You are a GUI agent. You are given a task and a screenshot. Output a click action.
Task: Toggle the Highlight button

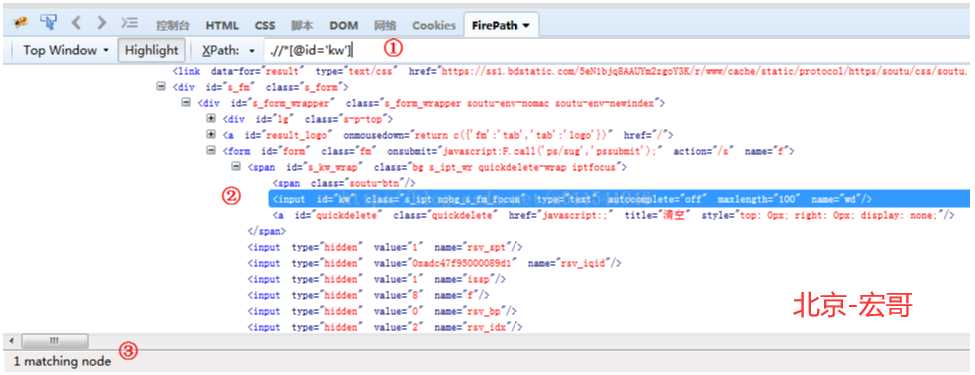coord(152,50)
